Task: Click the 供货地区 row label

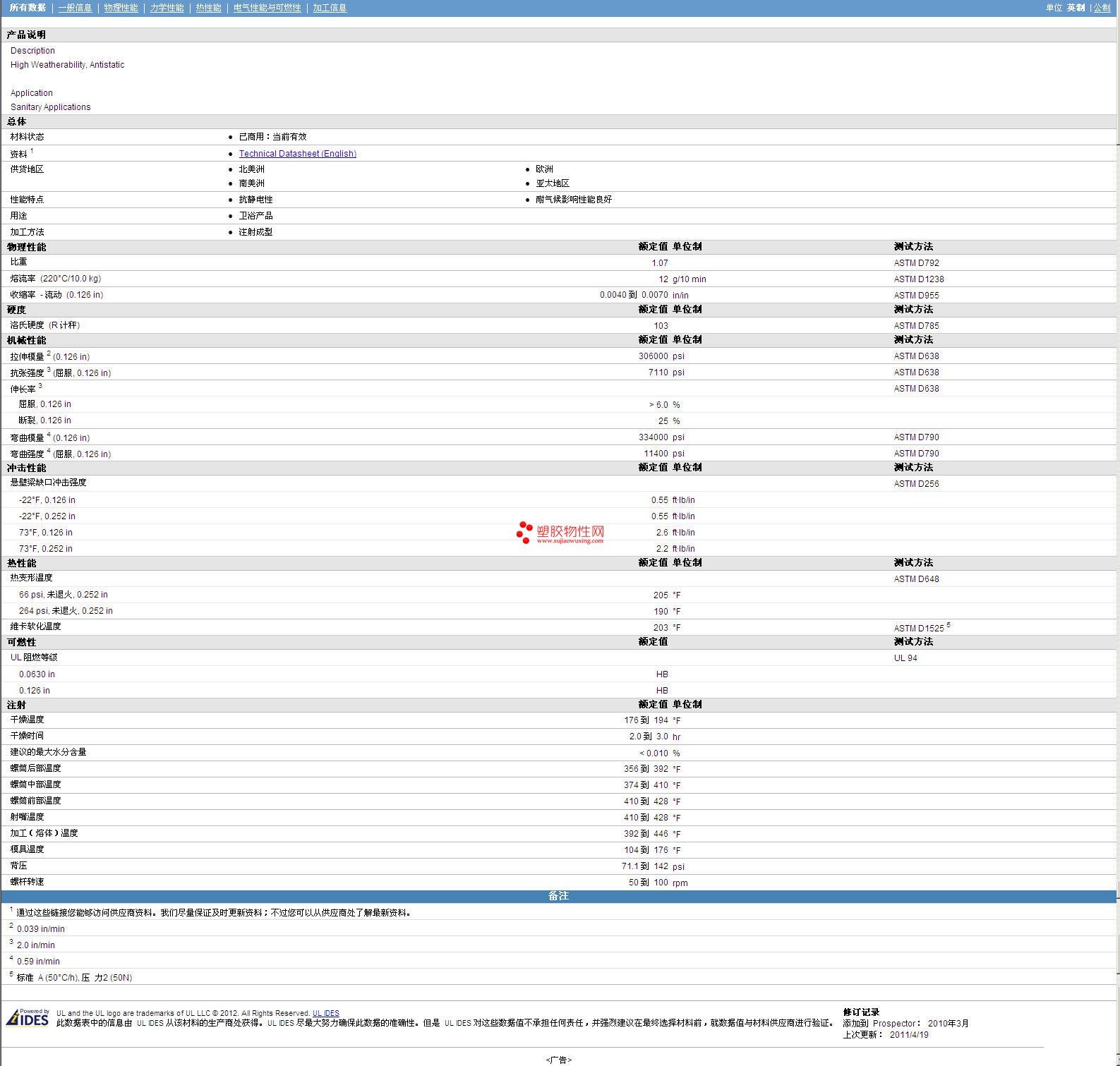Action: pyautogui.click(x=27, y=169)
